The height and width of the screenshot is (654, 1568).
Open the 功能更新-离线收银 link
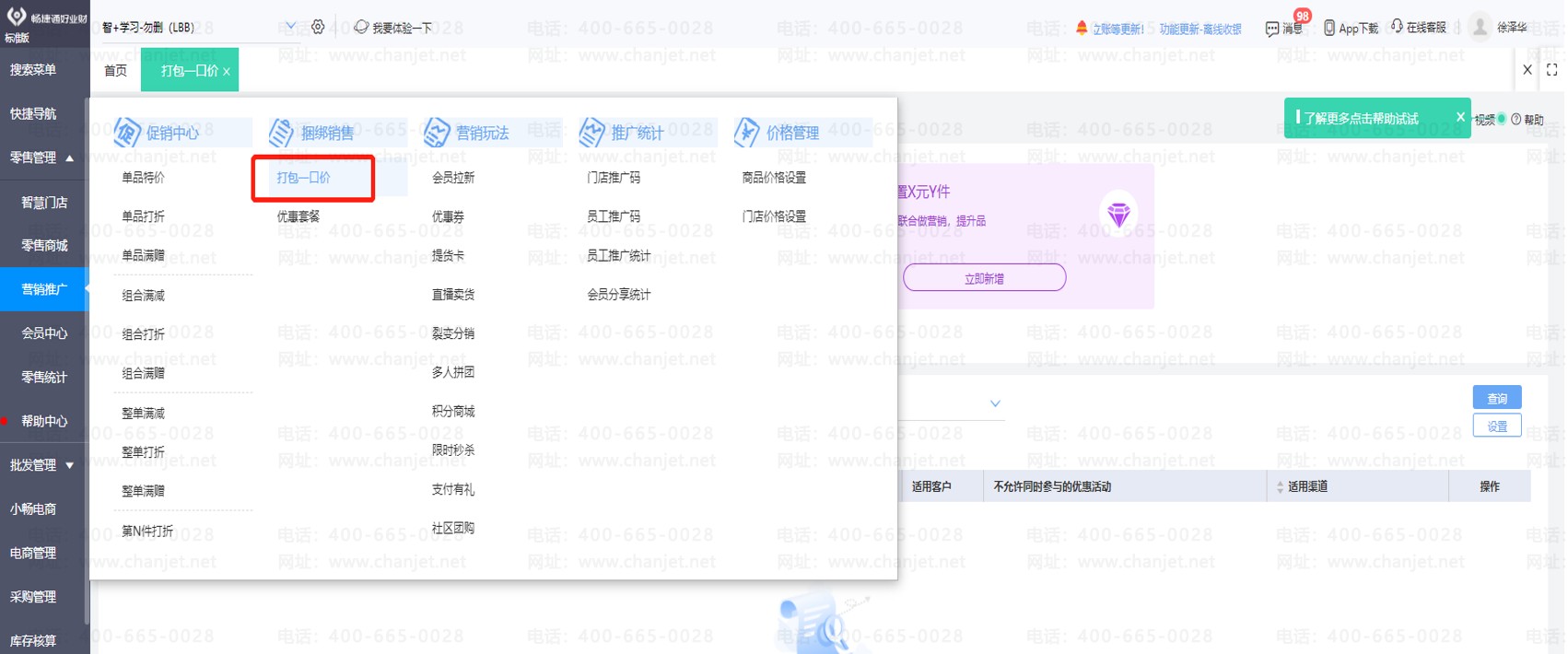(x=1200, y=29)
